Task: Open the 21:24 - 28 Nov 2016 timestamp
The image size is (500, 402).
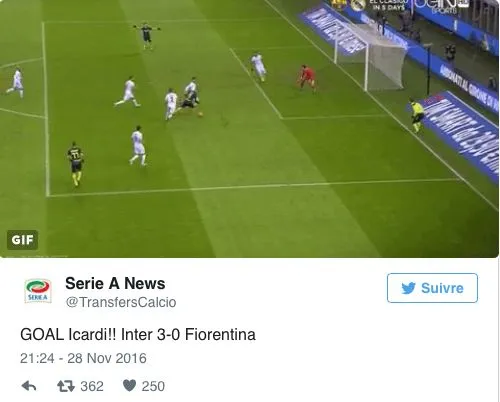Action: (x=83, y=359)
